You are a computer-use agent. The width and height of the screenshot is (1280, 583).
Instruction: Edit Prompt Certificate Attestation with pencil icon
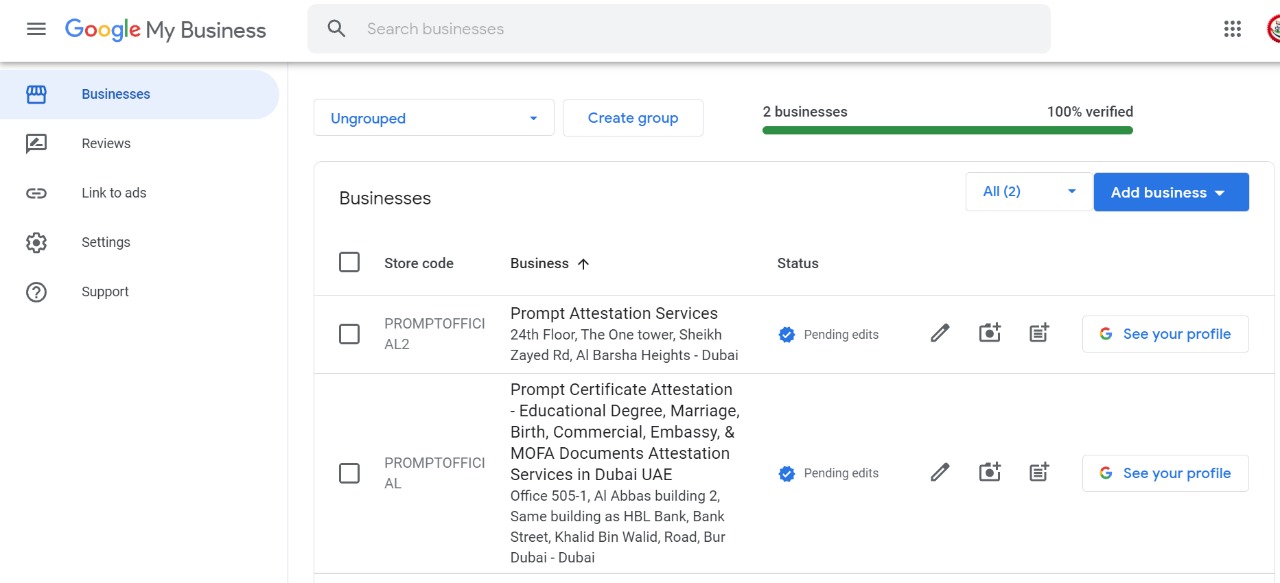tap(940, 473)
